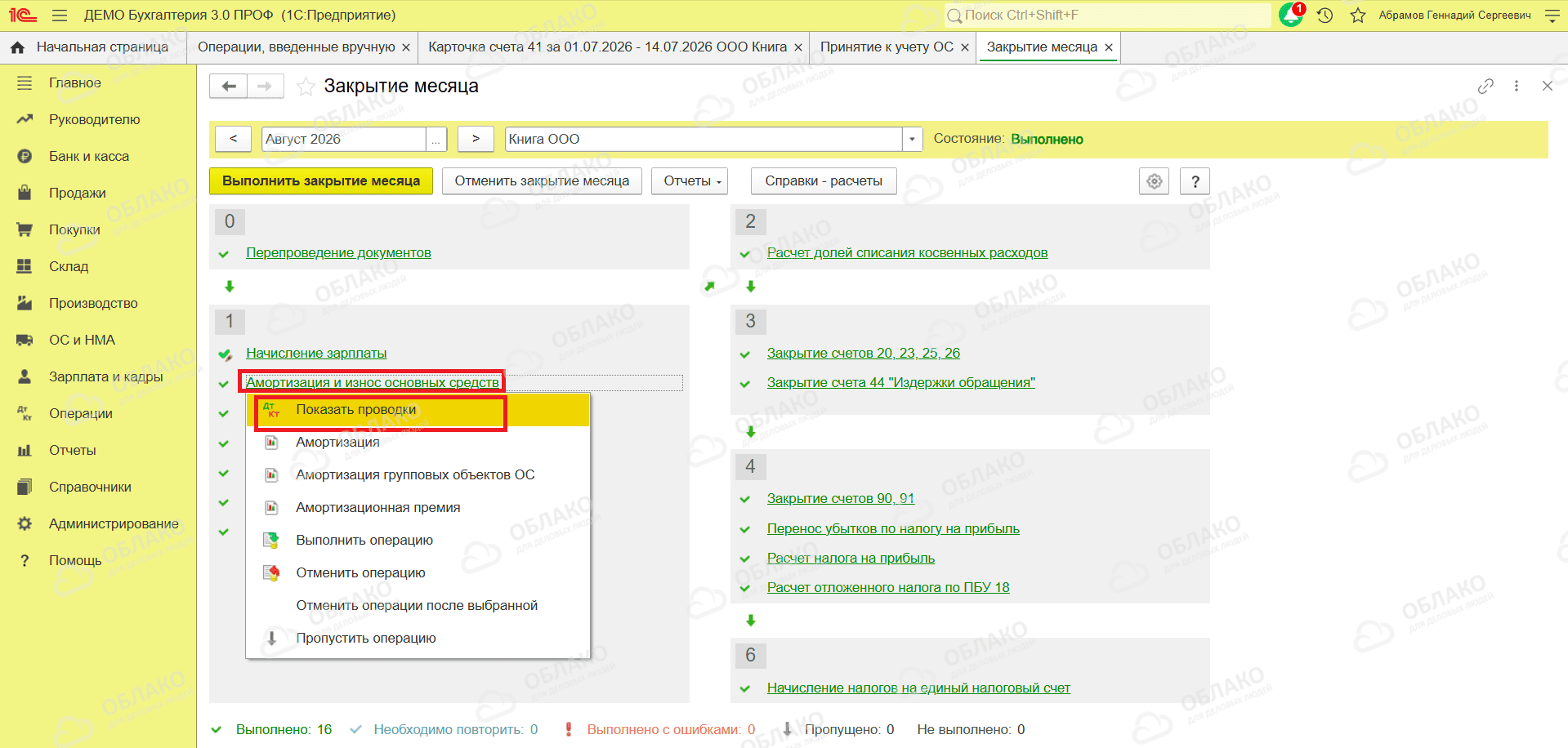This screenshot has width=1568, height=748.
Task: Select Выполнить операцию in context menu
Action: point(418,541)
